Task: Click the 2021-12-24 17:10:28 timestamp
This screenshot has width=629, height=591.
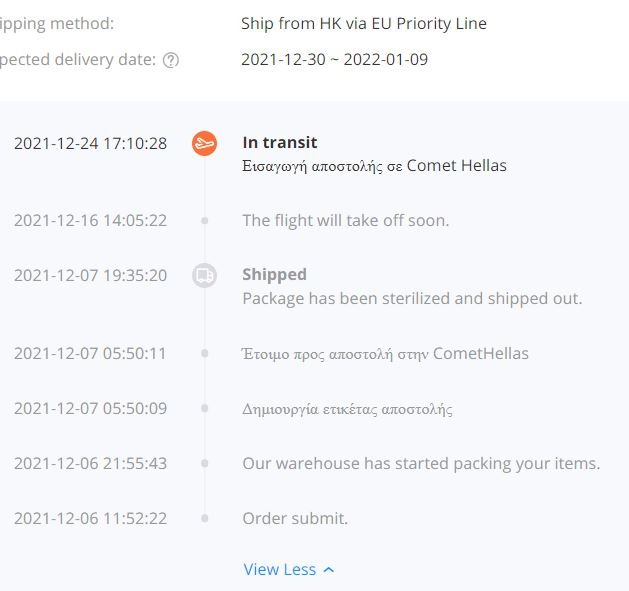Action: click(x=90, y=144)
